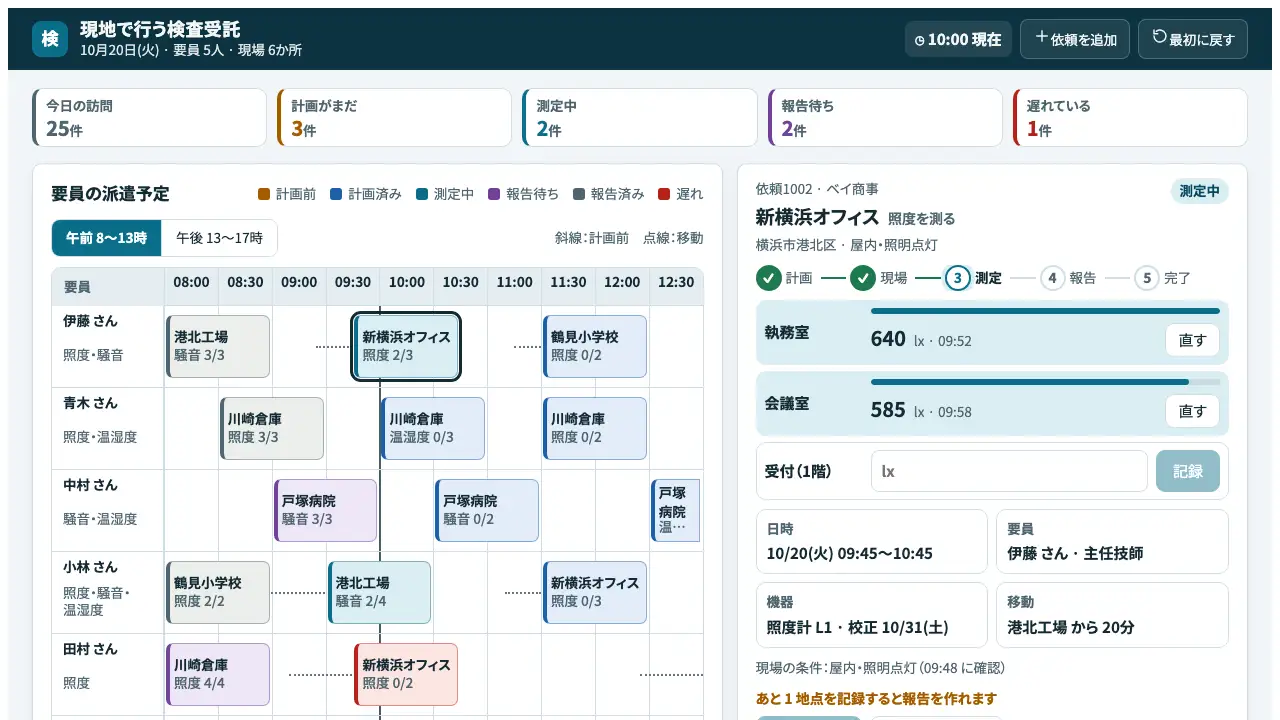The height and width of the screenshot is (720, 1280).
Task: Switch to 午前 8〜13時 tab
Action: 107,238
